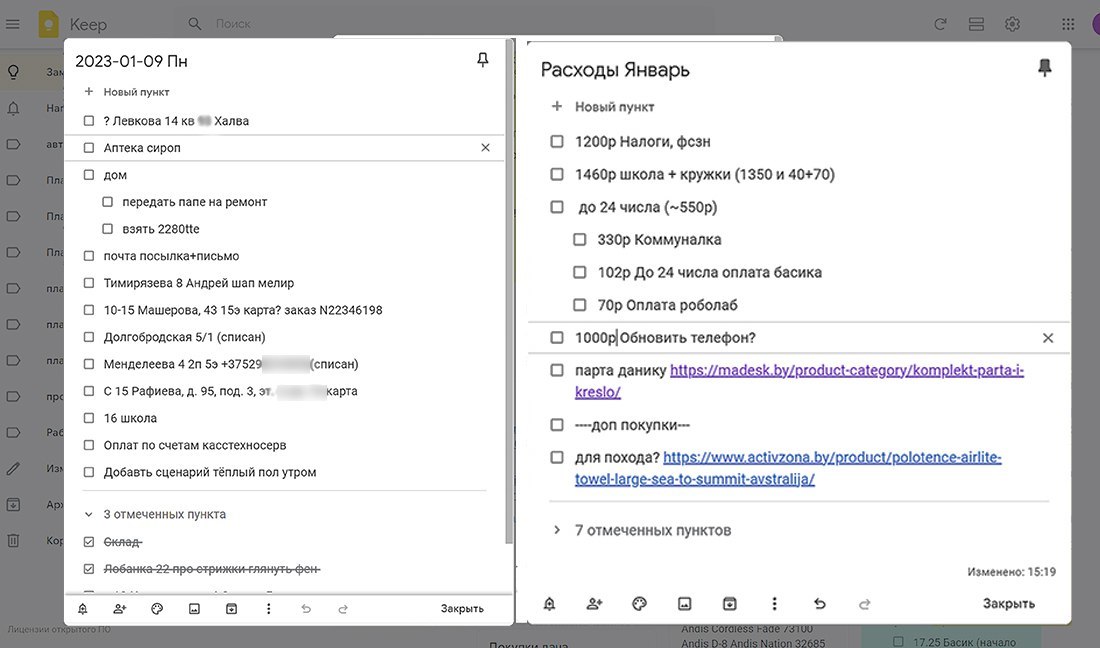Viewport: 1100px width, 648px height.
Task: Open the main menu hamburger in Keep
Action: (13, 24)
